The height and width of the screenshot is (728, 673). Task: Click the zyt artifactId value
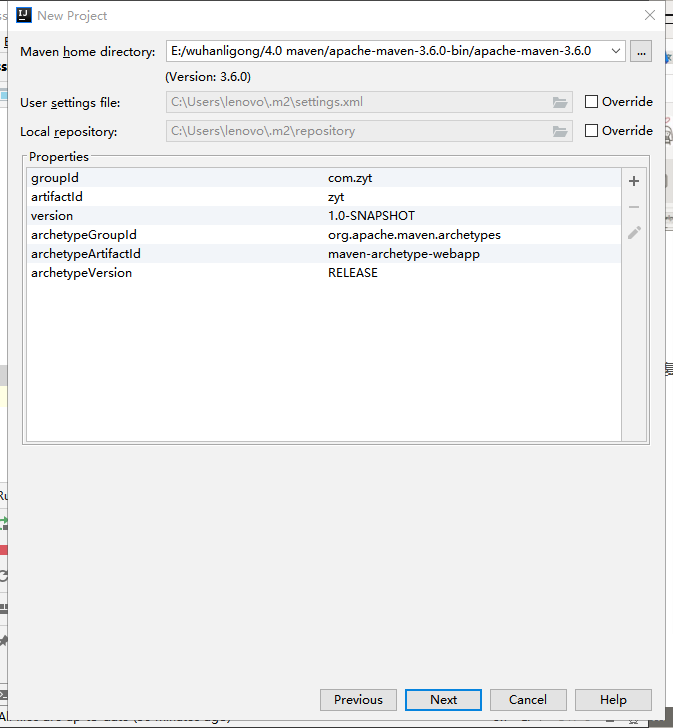tap(336, 197)
